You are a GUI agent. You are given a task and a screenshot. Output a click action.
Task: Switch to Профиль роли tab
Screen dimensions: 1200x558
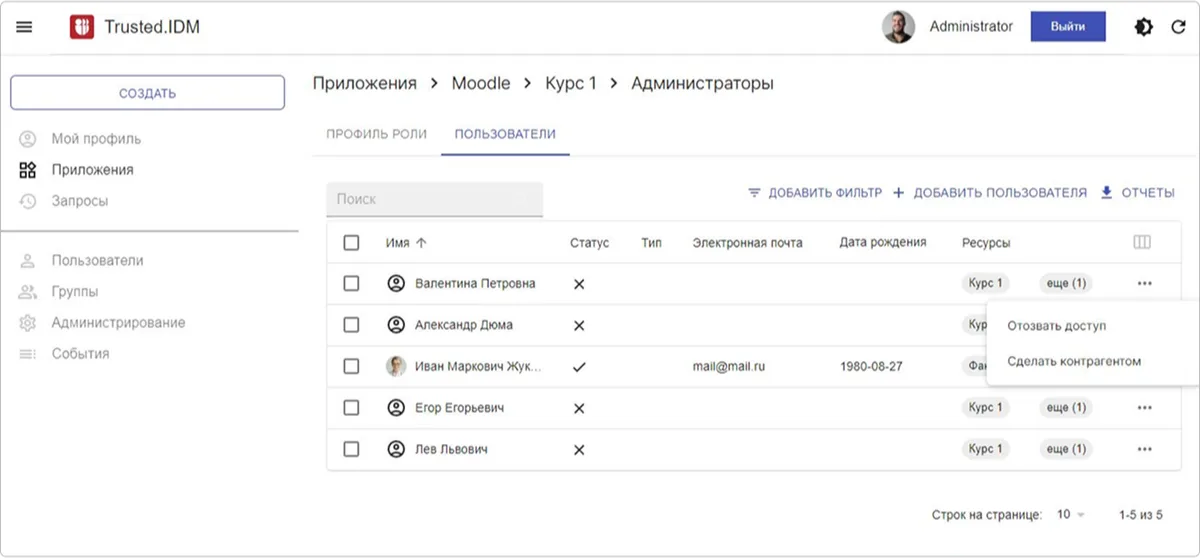pos(377,134)
